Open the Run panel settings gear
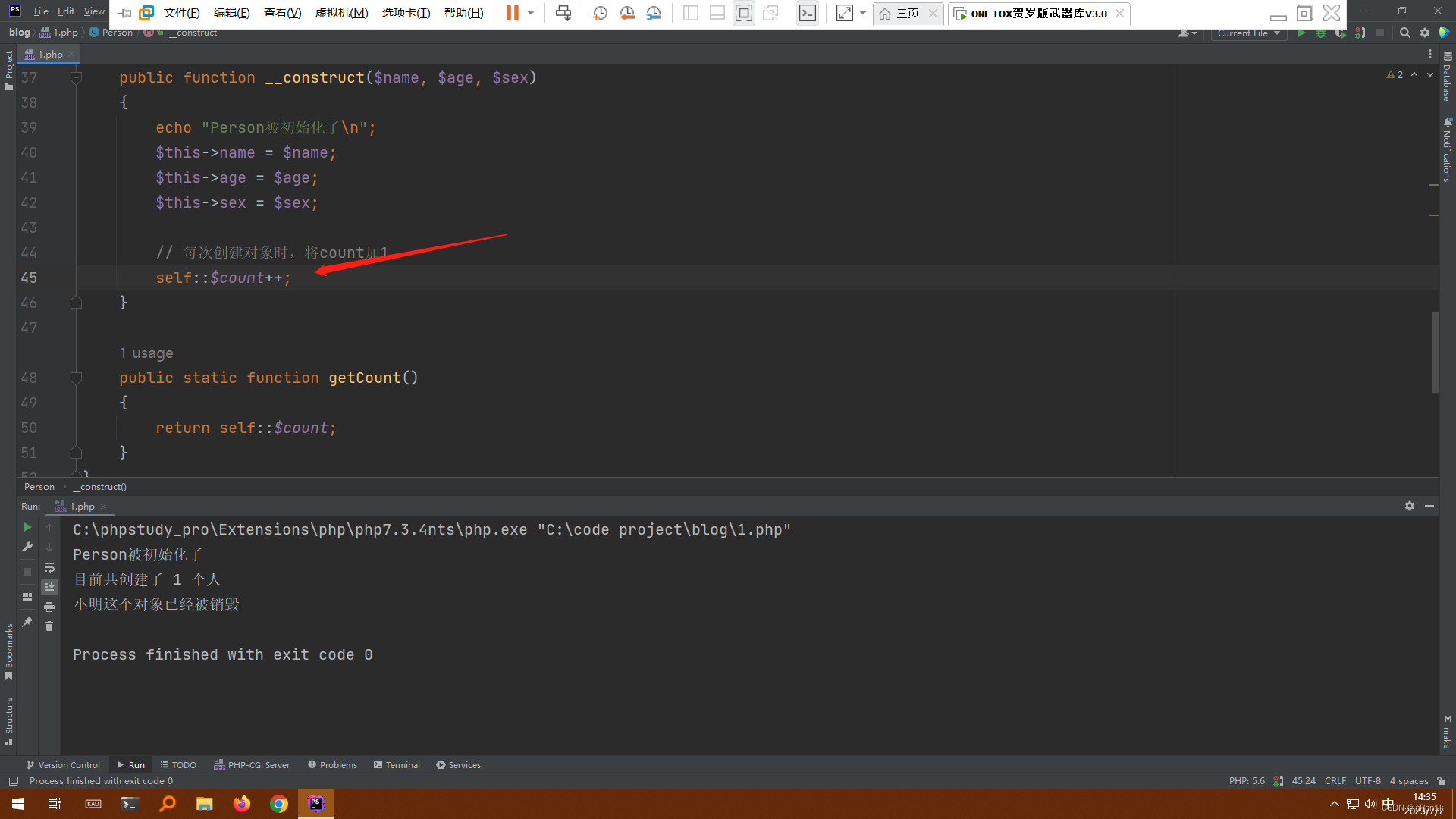The image size is (1456, 819). [1409, 506]
